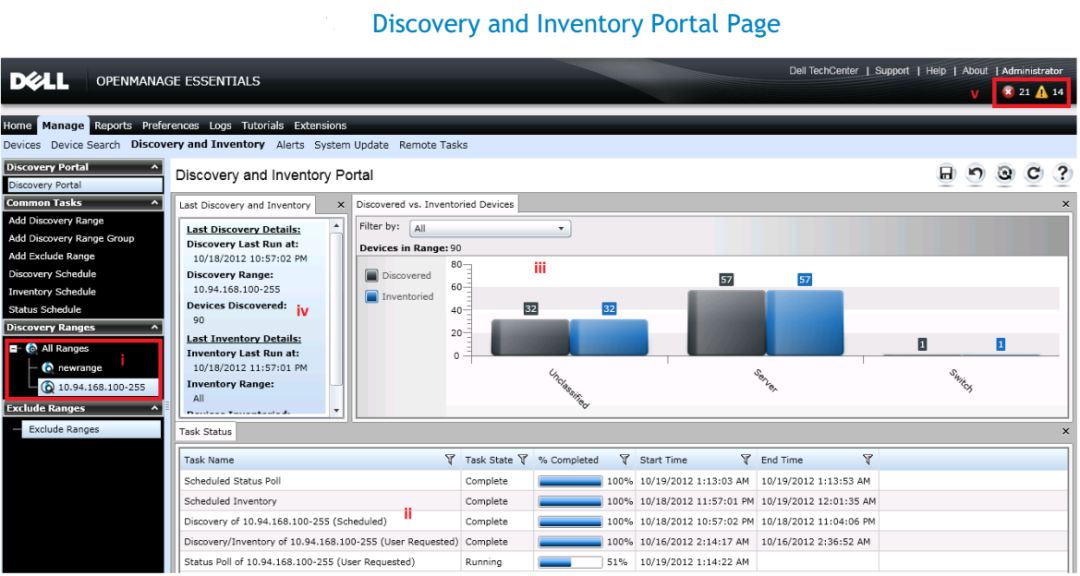Click the All Ranges tree icon
The image size is (1080, 576).
(x=32, y=349)
